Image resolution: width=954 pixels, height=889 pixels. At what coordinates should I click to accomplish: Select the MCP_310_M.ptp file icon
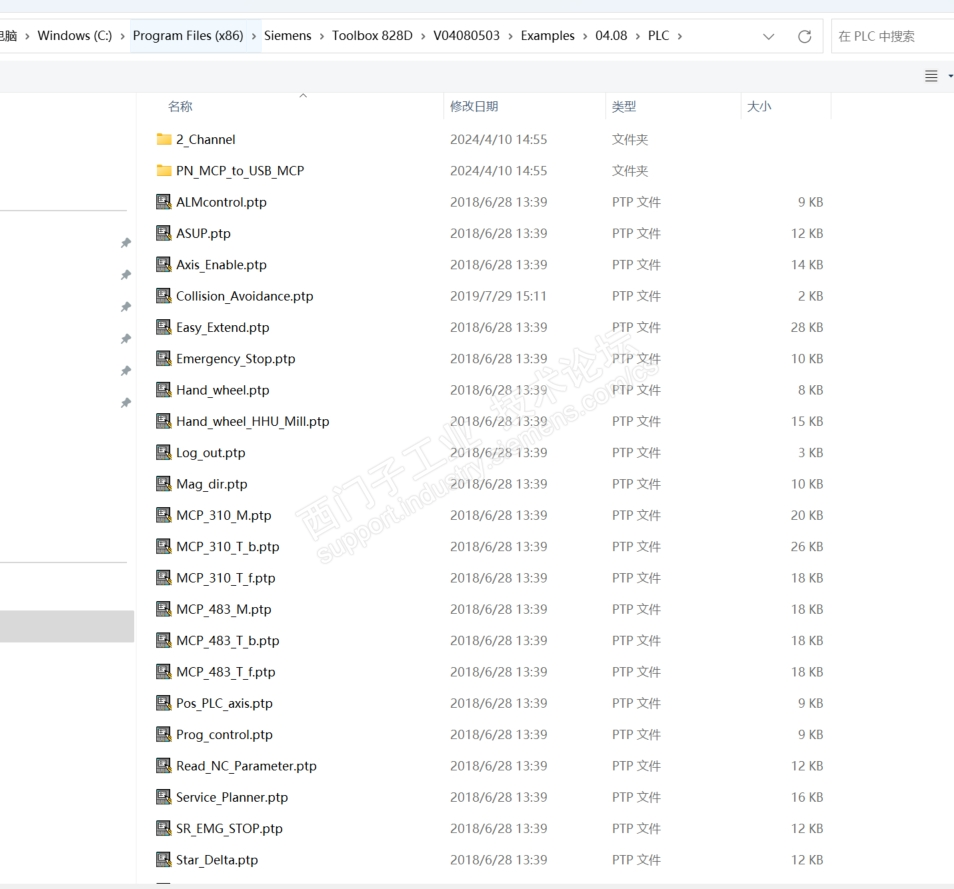point(164,515)
